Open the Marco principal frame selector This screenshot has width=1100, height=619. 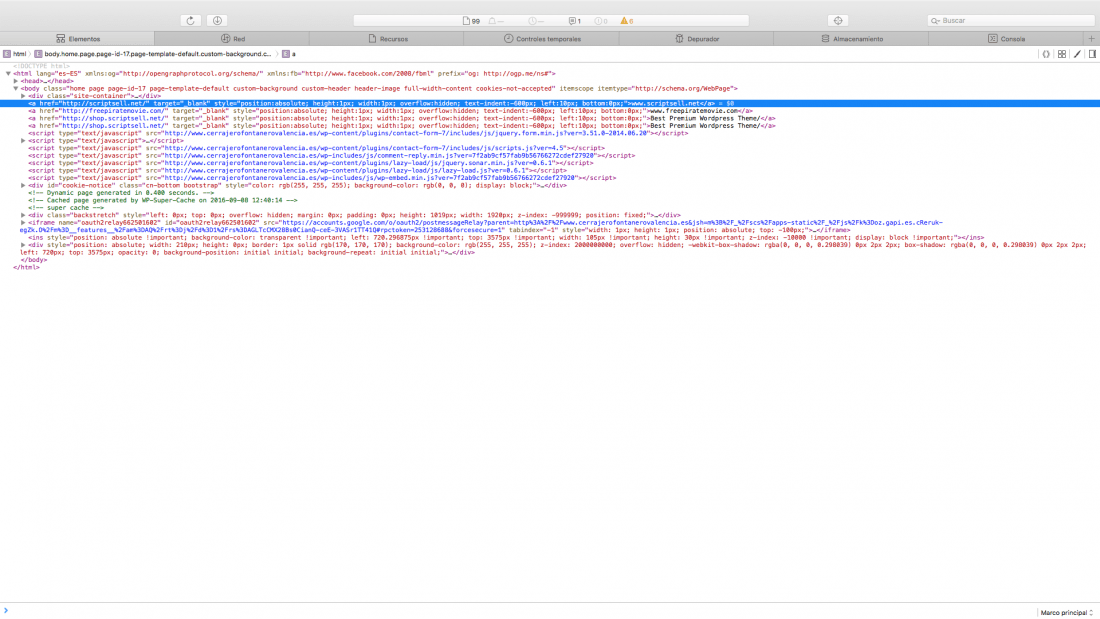tap(1067, 613)
